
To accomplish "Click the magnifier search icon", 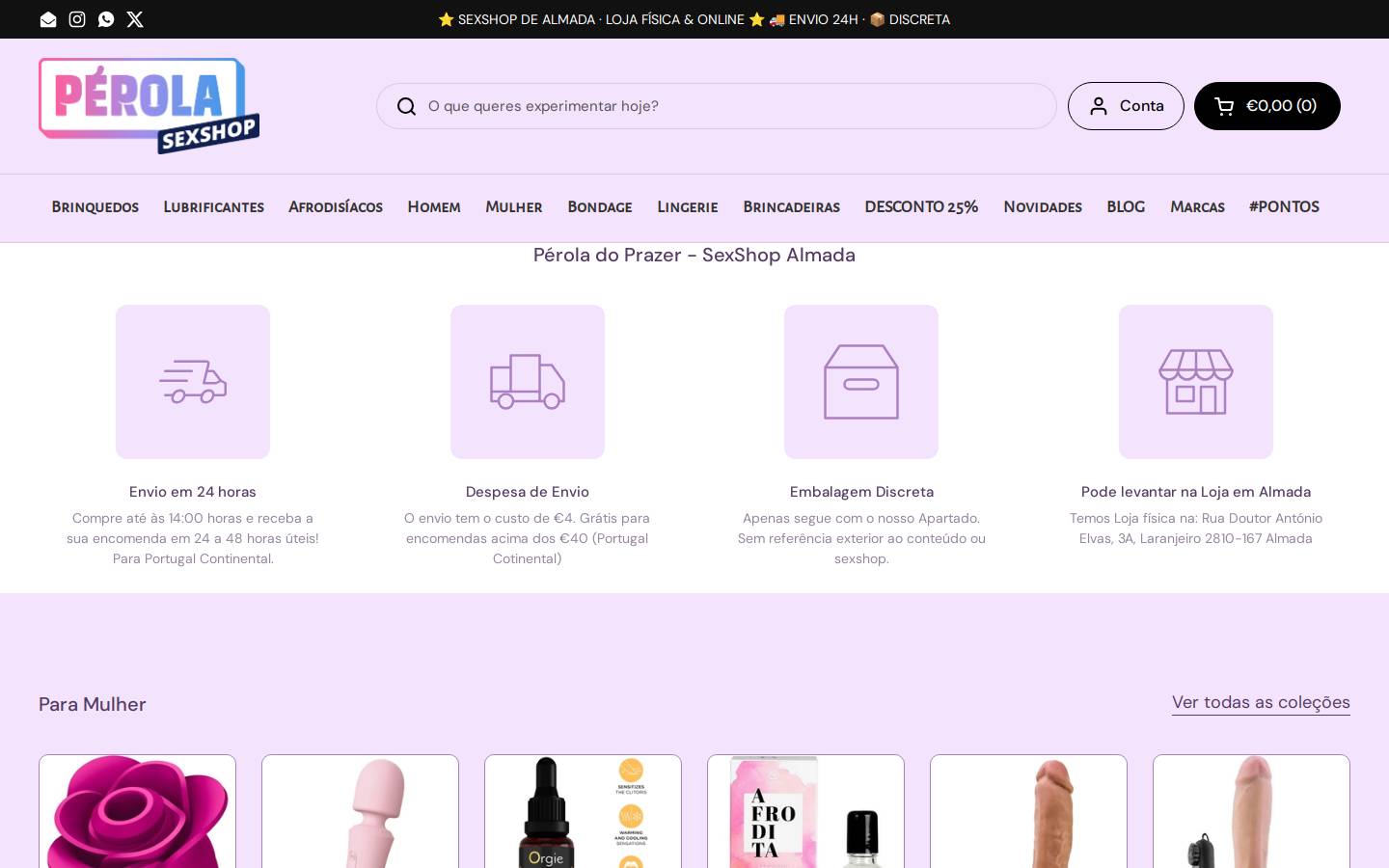I will pyautogui.click(x=406, y=106).
